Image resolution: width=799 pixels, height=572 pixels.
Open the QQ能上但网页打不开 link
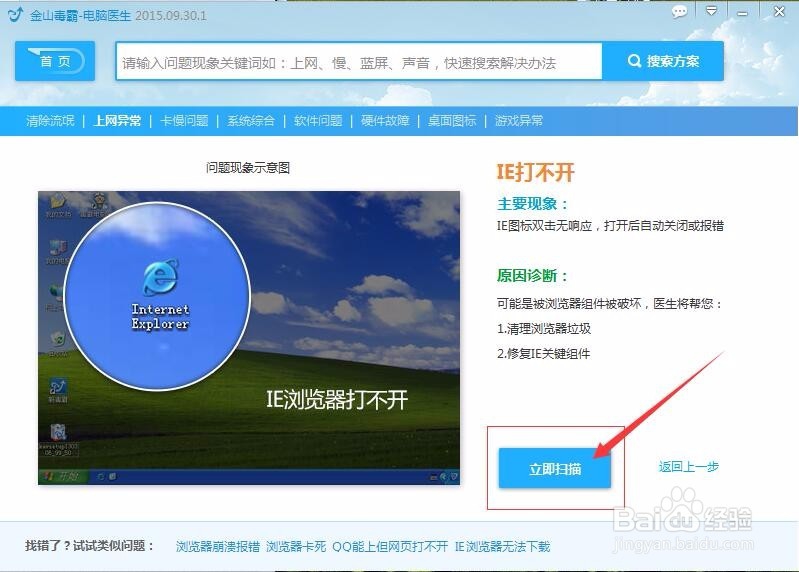coord(390,547)
